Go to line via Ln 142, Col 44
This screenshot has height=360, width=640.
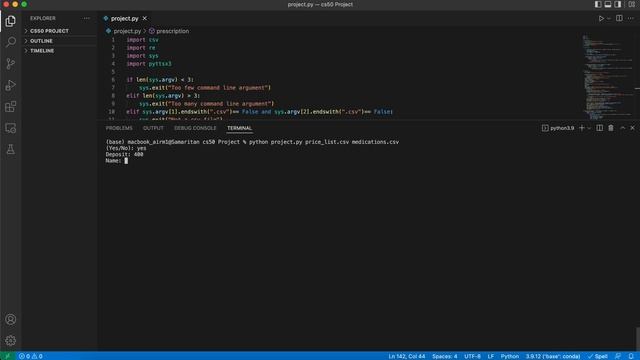point(407,356)
